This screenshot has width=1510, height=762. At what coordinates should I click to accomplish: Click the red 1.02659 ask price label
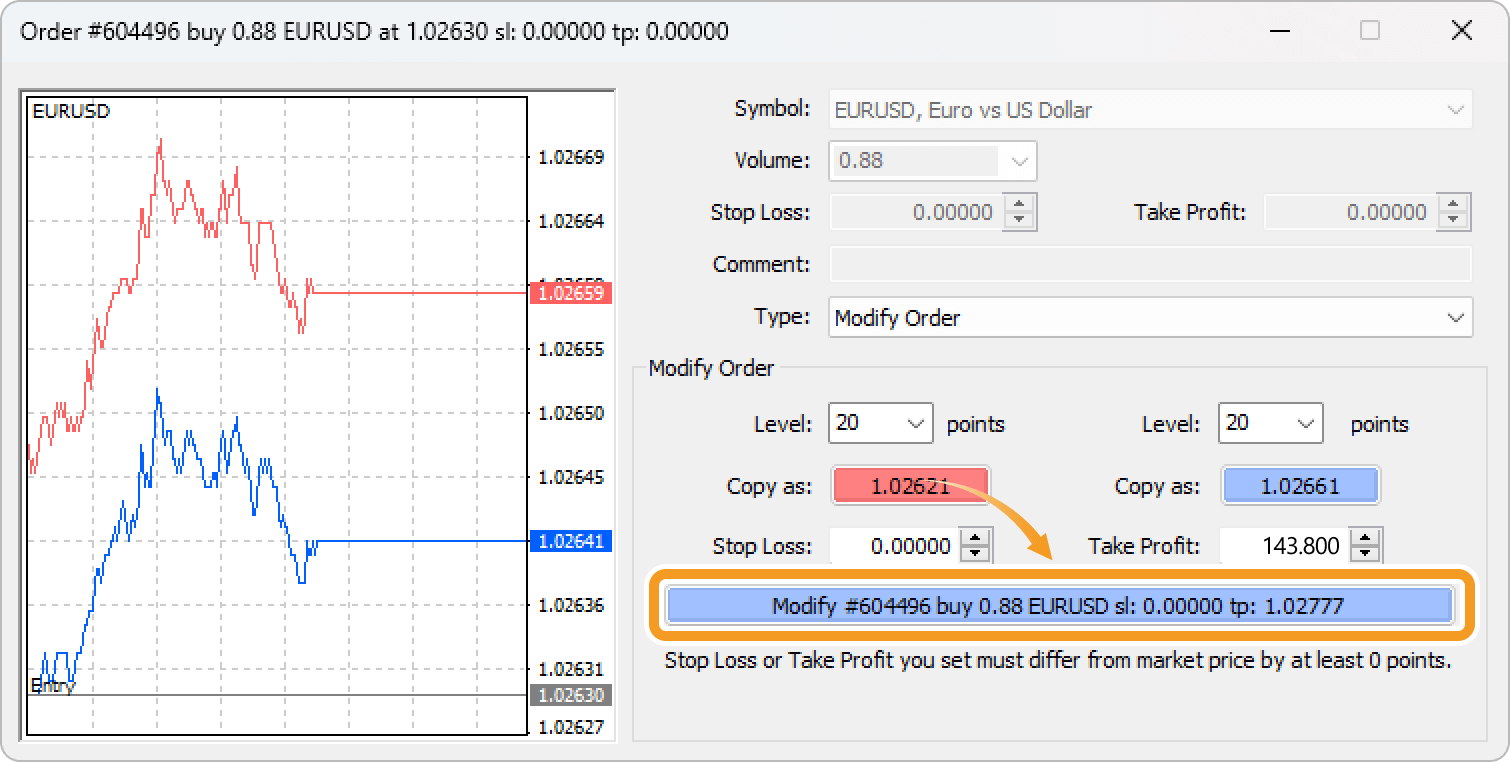(569, 294)
